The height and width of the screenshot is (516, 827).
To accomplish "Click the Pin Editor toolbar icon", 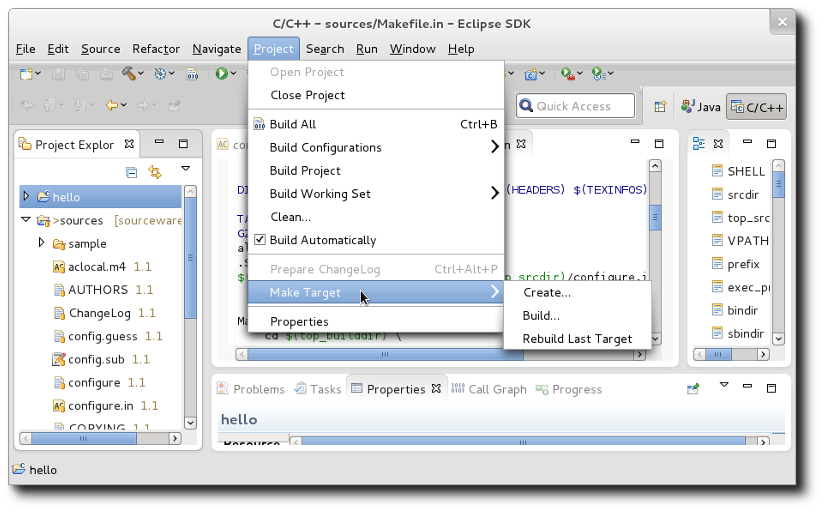I will pos(174,106).
